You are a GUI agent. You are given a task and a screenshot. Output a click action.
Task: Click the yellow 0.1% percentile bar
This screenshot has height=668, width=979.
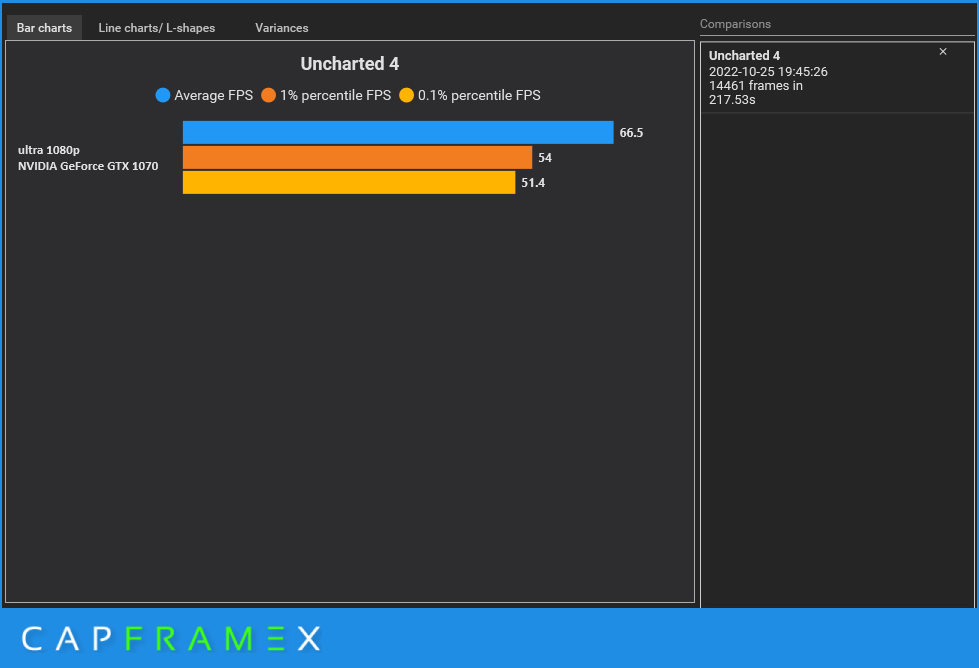[349, 182]
